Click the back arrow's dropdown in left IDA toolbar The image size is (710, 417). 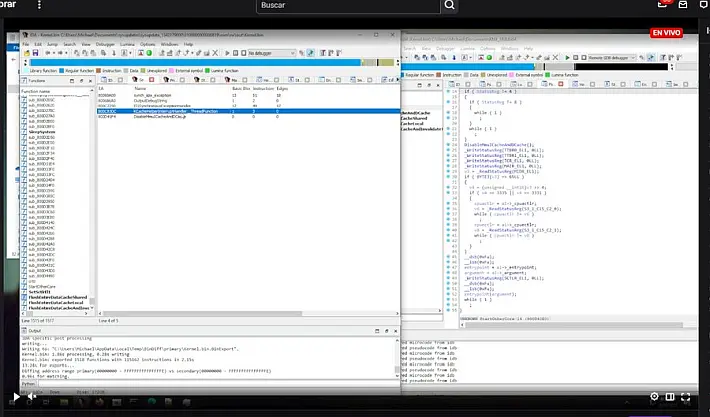click(53, 53)
